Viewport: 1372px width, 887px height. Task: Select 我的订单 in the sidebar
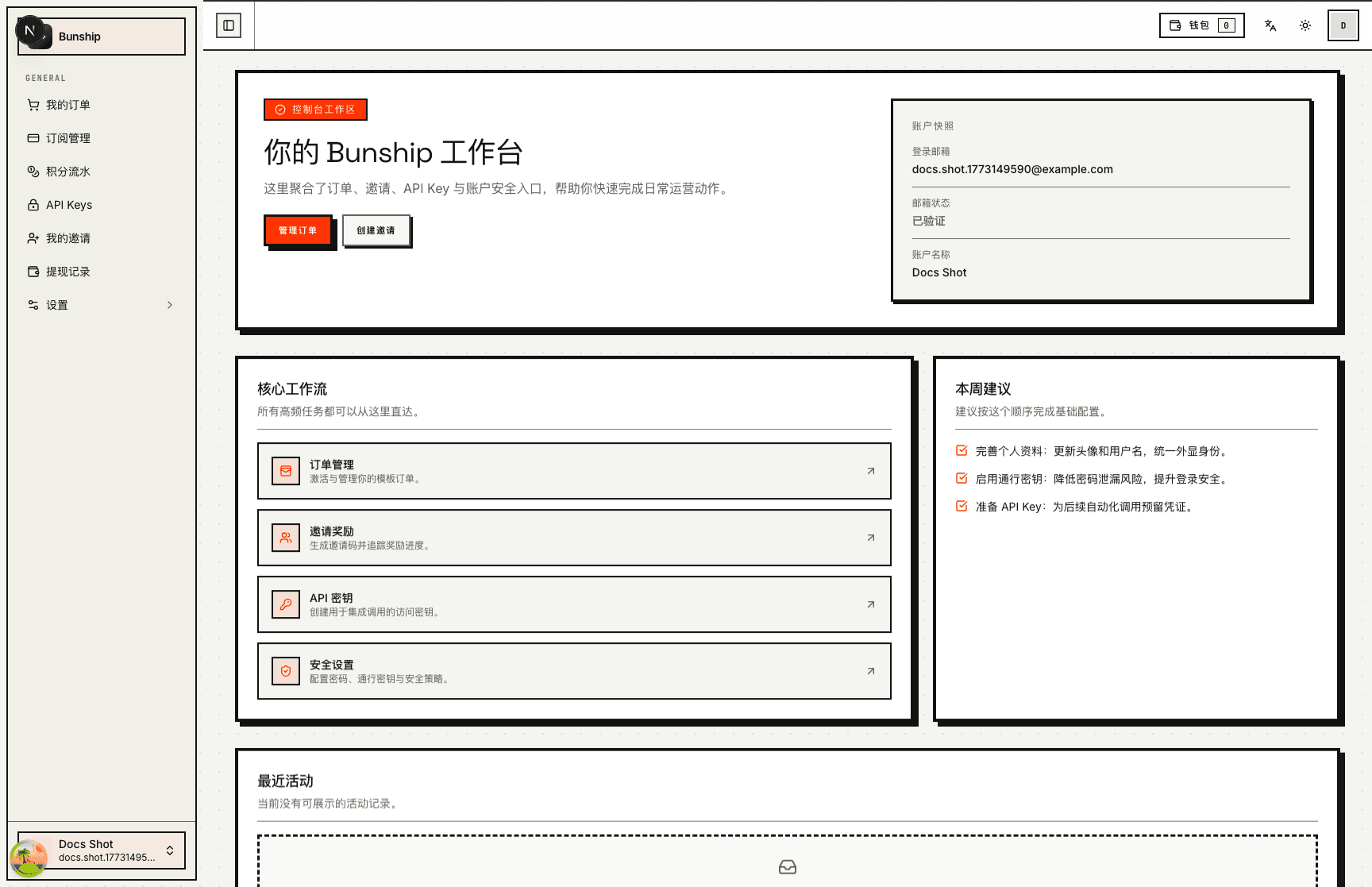[x=68, y=104]
